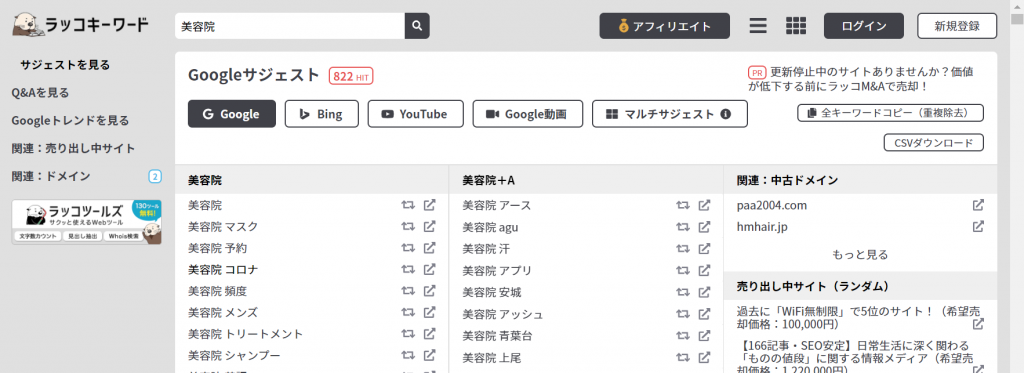1024x373 pixels.
Task: Open external link for 美容院 アース
Action: click(704, 205)
